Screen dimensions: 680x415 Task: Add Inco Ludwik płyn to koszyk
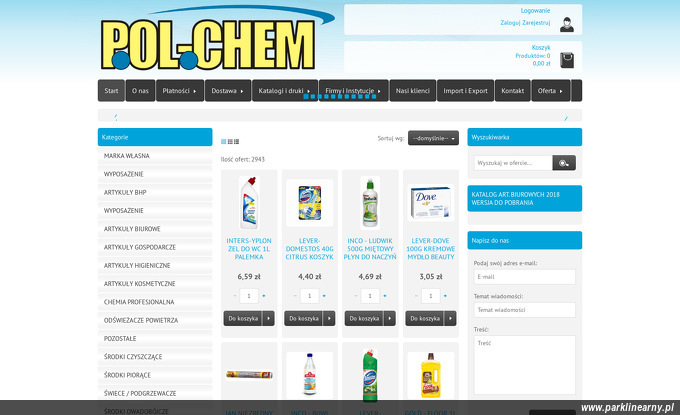pyautogui.click(x=364, y=318)
